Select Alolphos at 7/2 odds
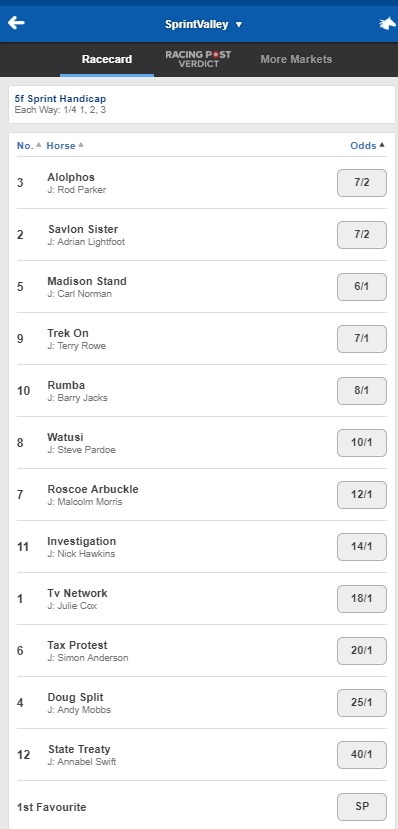 (x=362, y=183)
